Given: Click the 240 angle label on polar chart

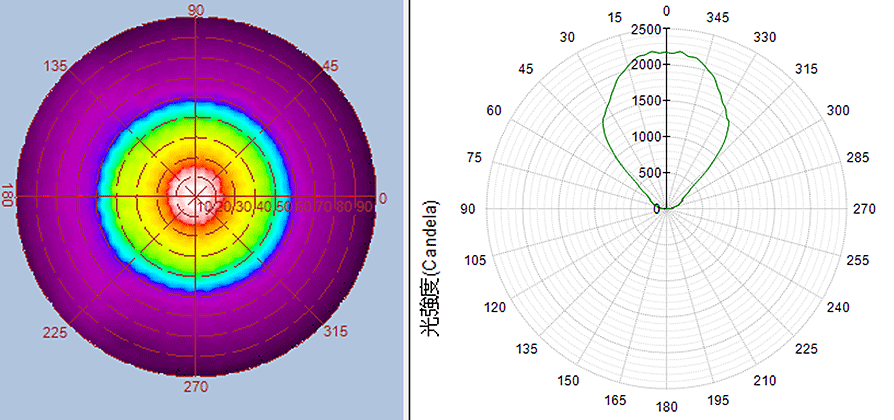Looking at the screenshot, I should pyautogui.click(x=839, y=307).
